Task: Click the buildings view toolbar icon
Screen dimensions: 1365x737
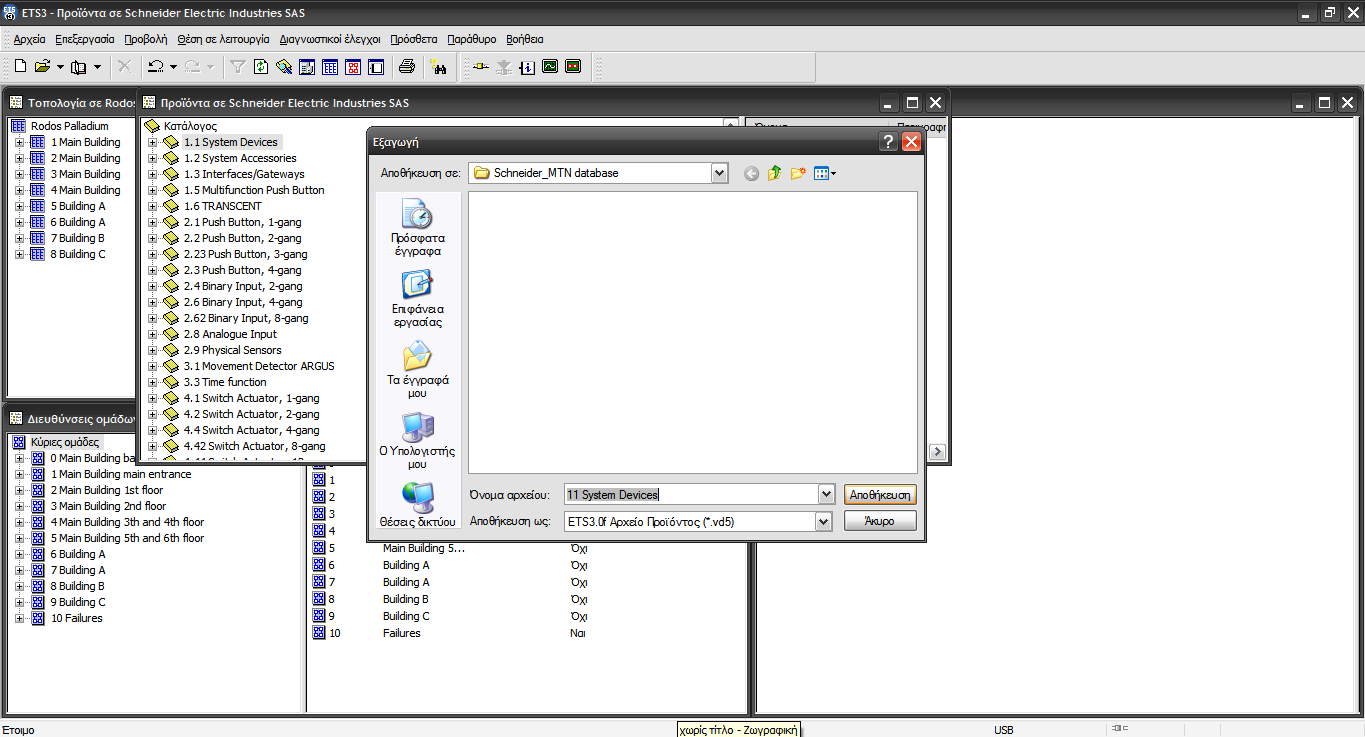Action: pos(307,67)
